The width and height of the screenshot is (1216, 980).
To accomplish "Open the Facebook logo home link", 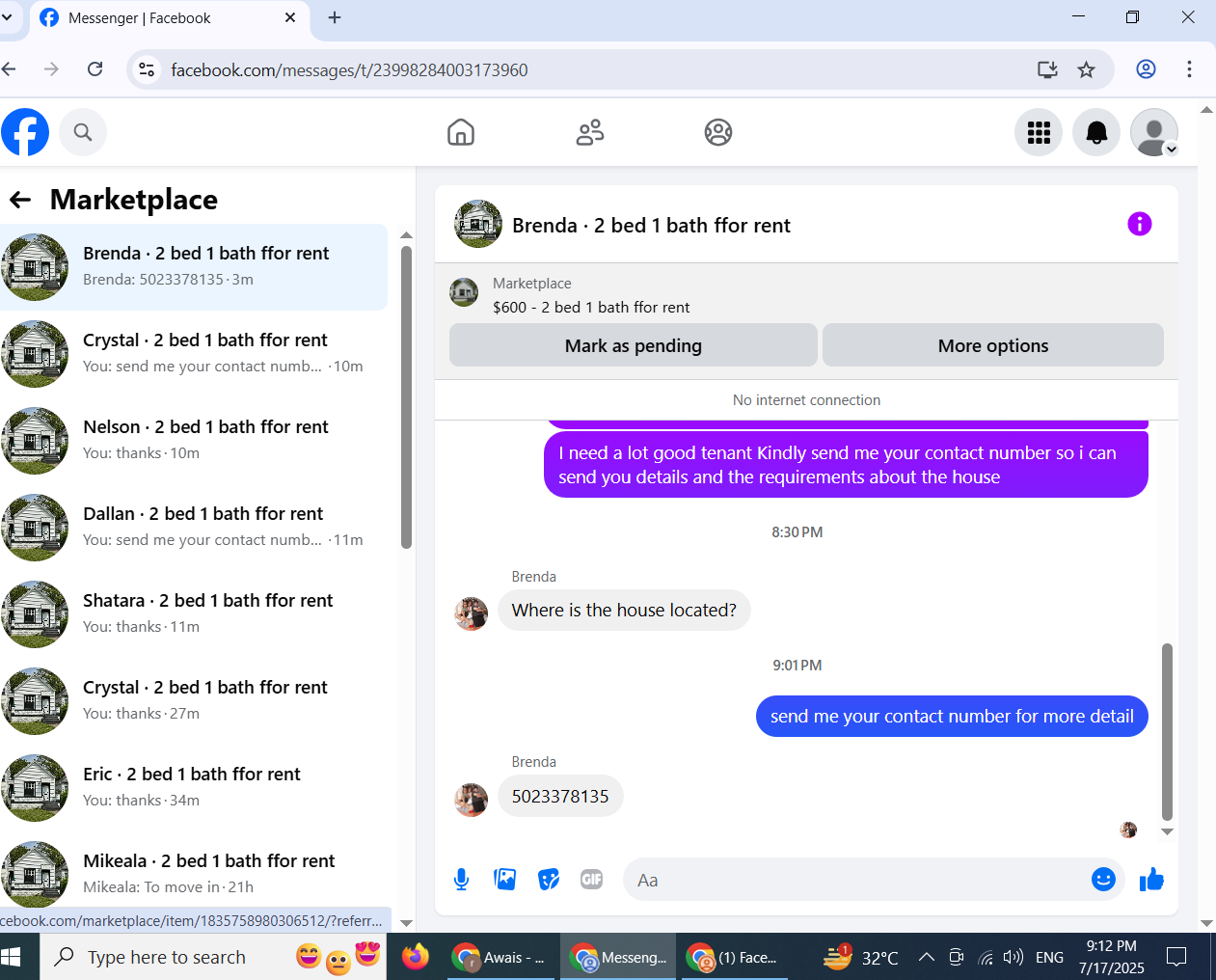I will (x=25, y=132).
